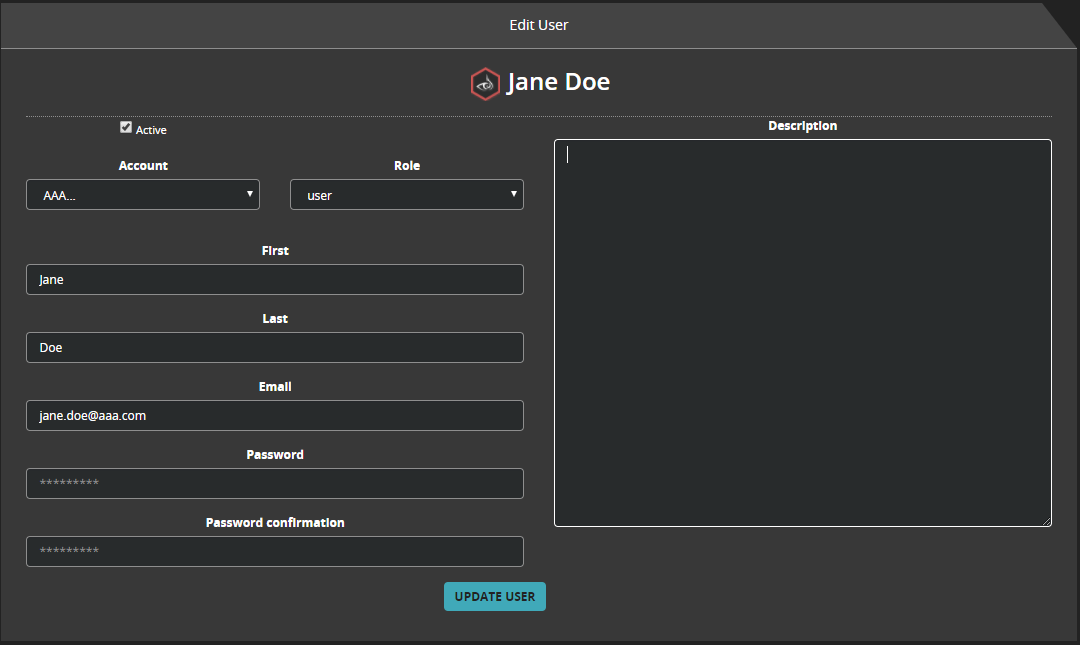Focus the First name field
The width and height of the screenshot is (1080, 645).
[x=275, y=280]
